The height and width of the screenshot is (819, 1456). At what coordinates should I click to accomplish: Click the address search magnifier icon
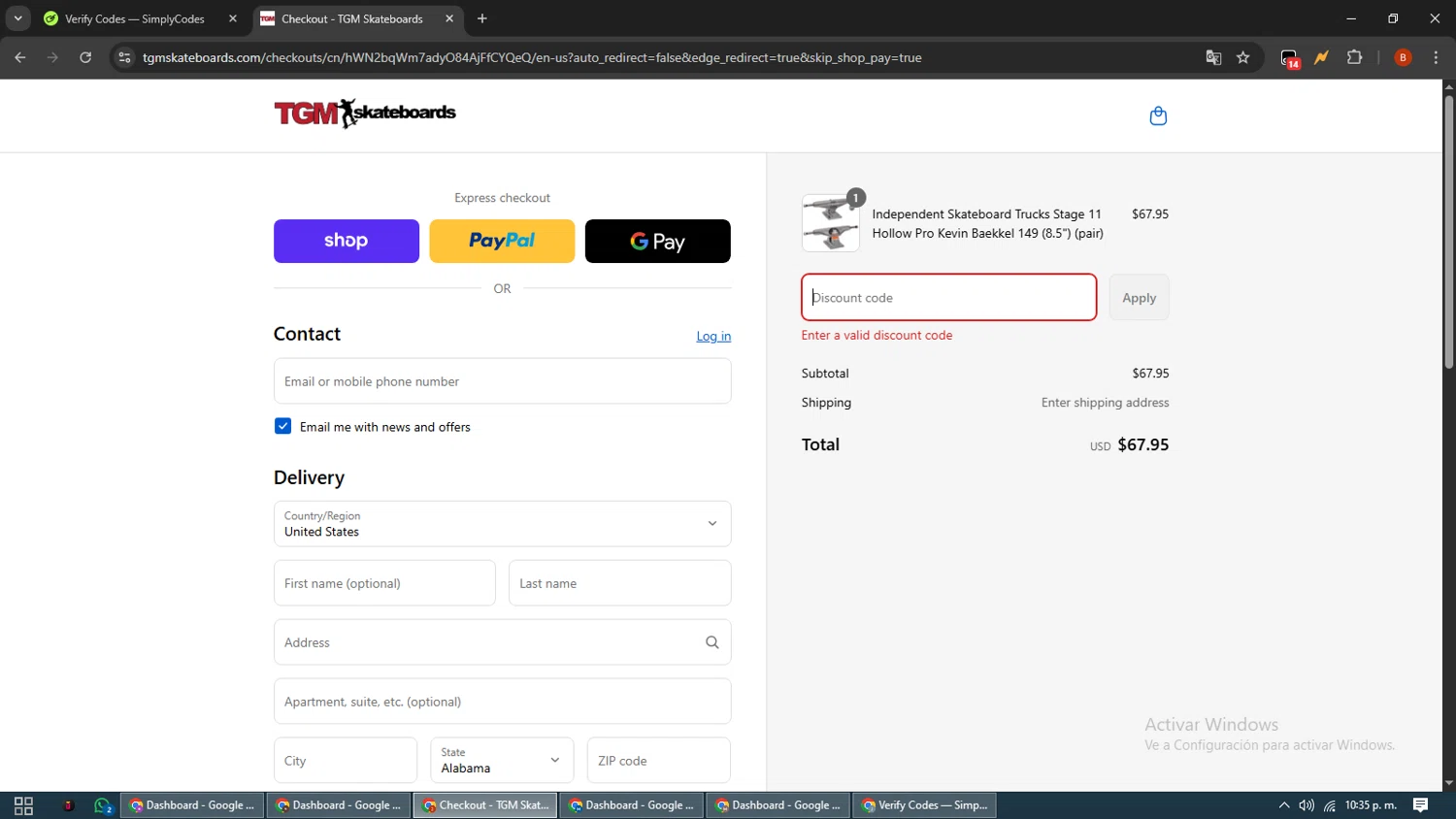(x=711, y=642)
